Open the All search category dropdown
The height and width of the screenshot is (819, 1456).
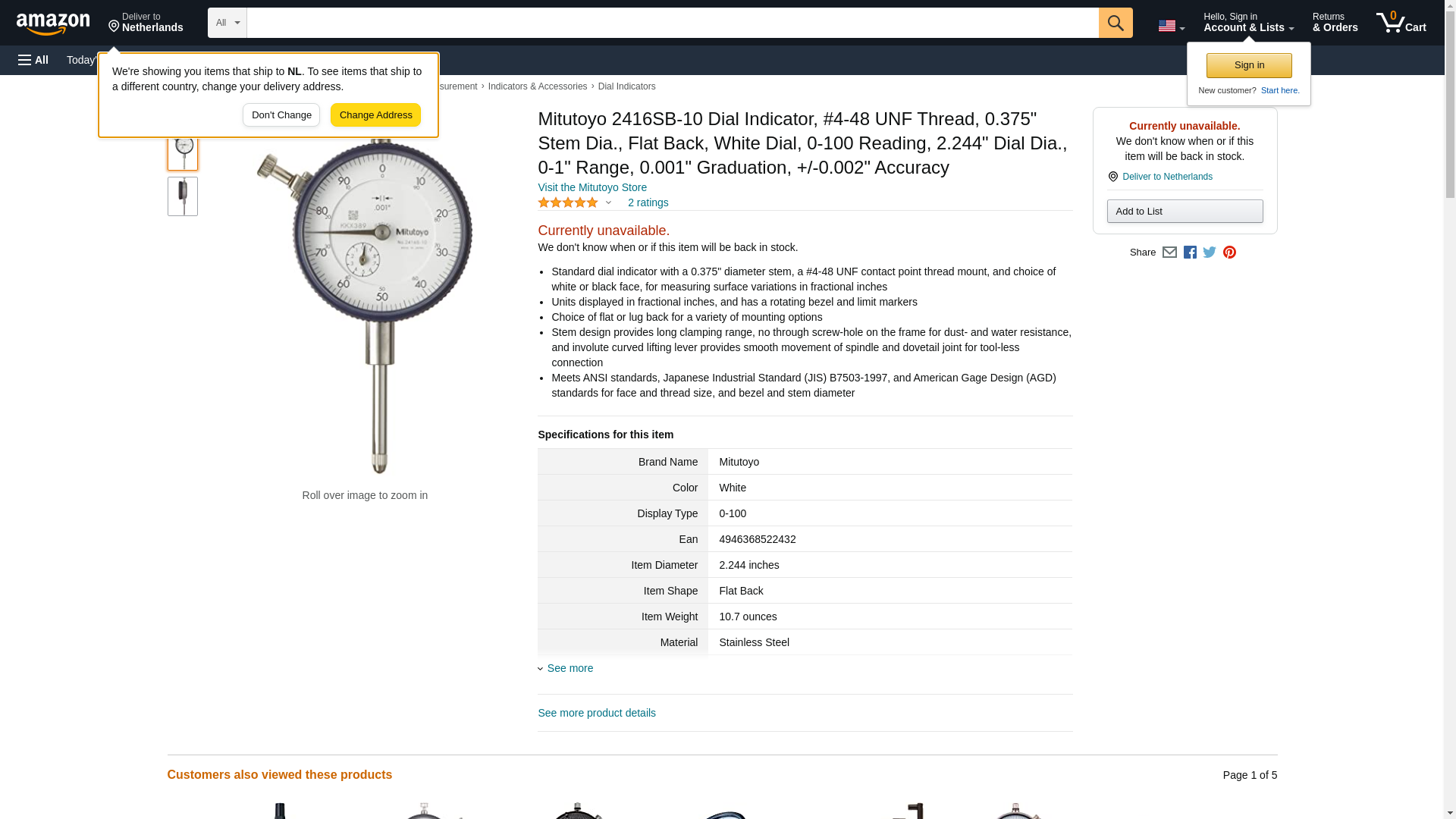pyautogui.click(x=227, y=23)
